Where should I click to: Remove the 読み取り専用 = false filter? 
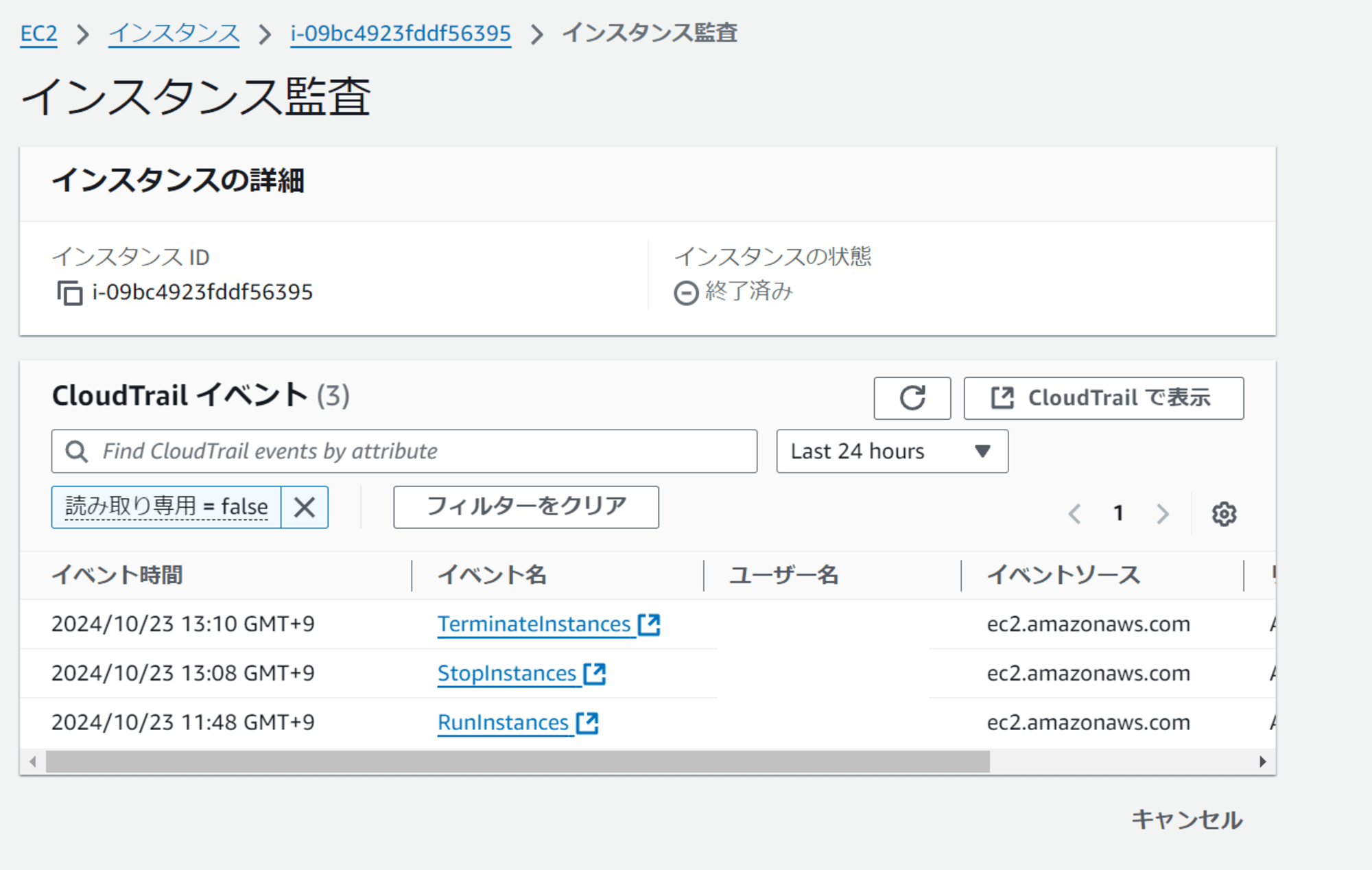click(x=305, y=507)
